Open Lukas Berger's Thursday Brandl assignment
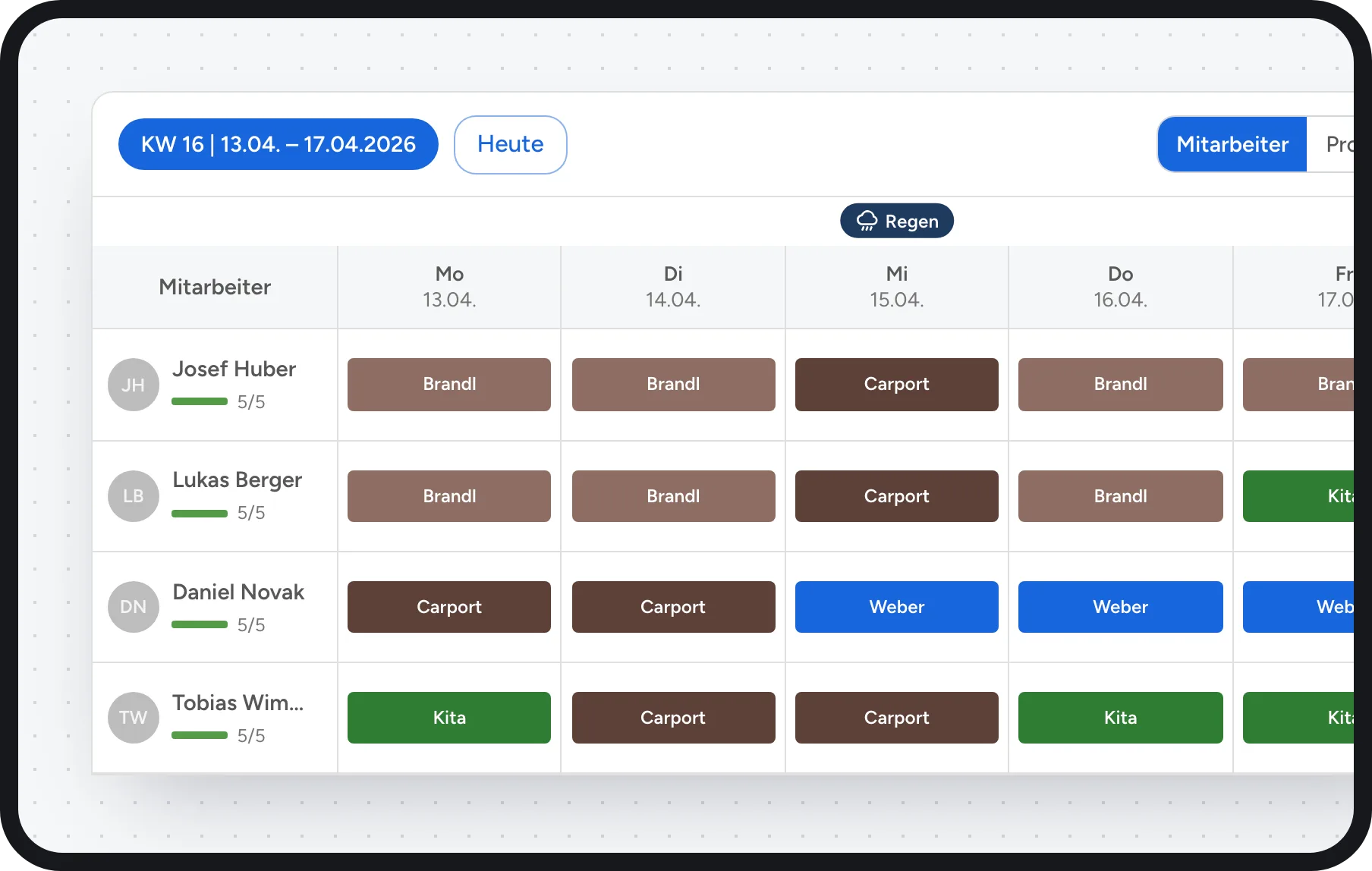This screenshot has width=1372, height=871. pos(1121,496)
